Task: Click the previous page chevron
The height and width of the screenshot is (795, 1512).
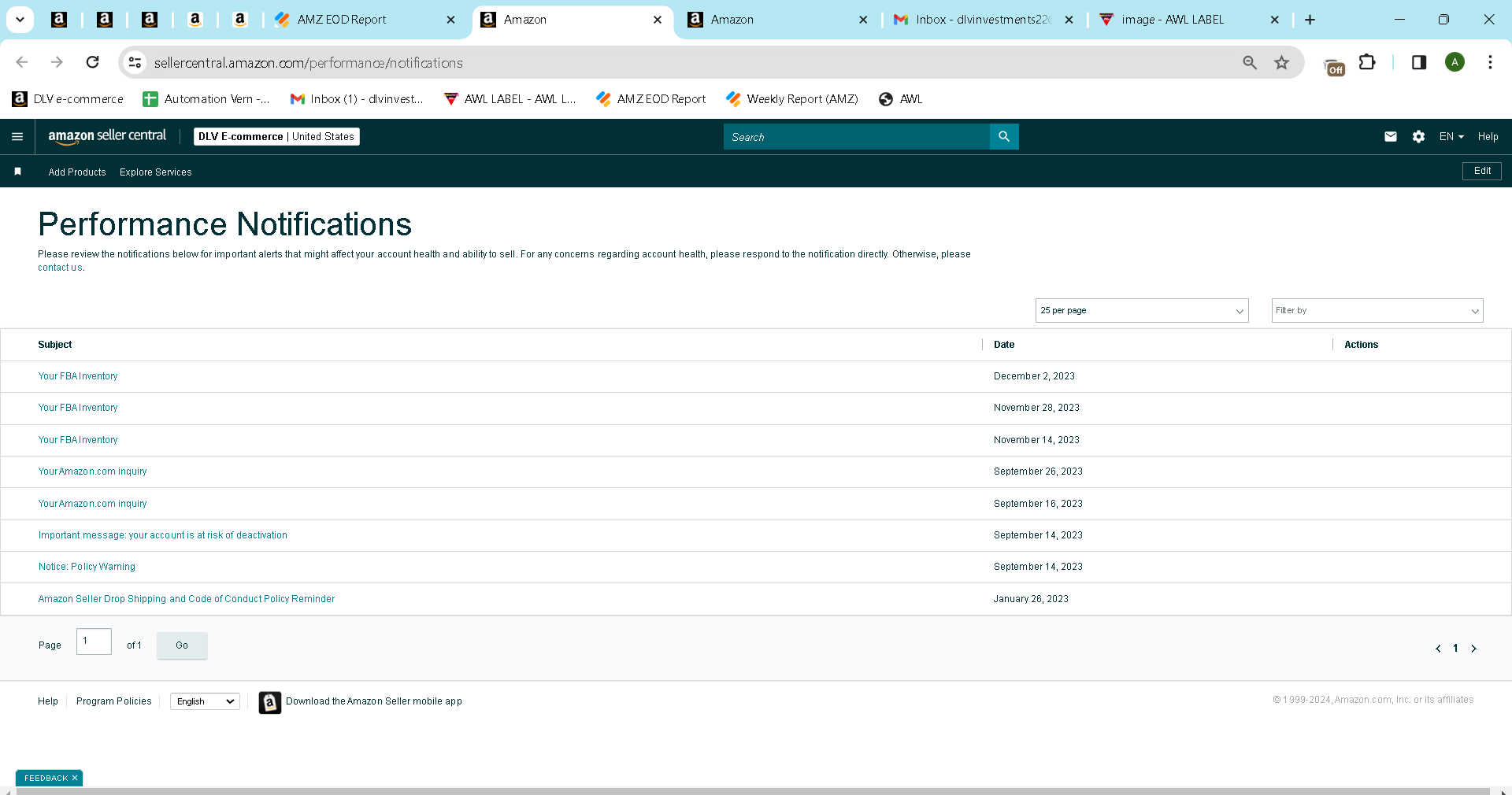Action: (1438, 649)
